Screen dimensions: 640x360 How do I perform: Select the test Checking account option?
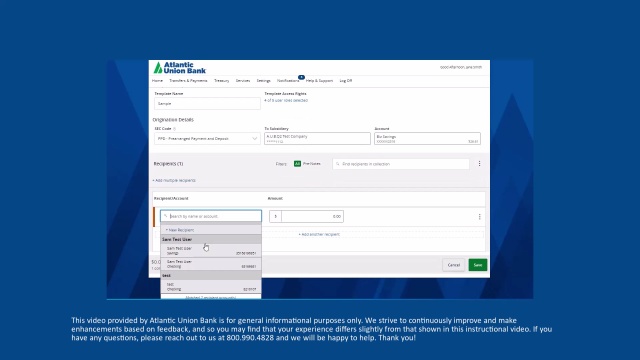coord(211,287)
